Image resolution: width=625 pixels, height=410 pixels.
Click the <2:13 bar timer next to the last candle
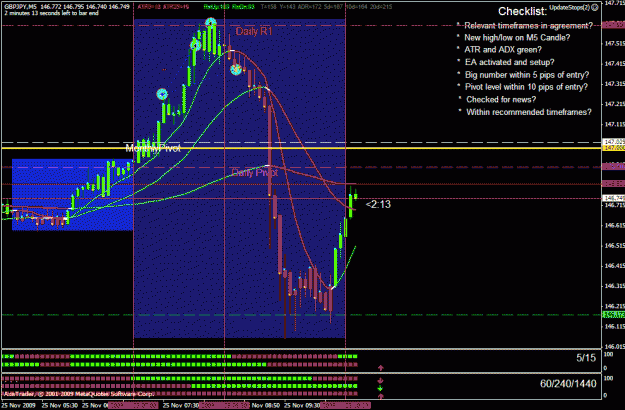click(x=378, y=204)
